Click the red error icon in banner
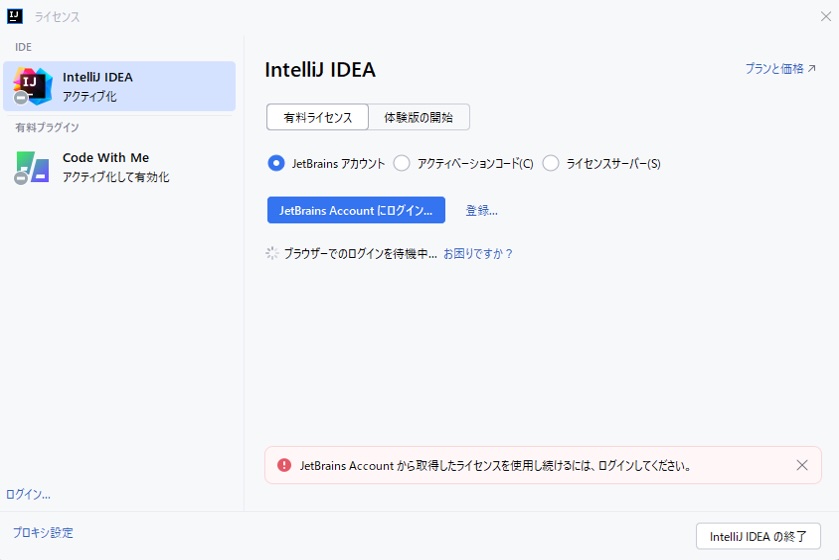839x560 pixels. click(x=284, y=465)
